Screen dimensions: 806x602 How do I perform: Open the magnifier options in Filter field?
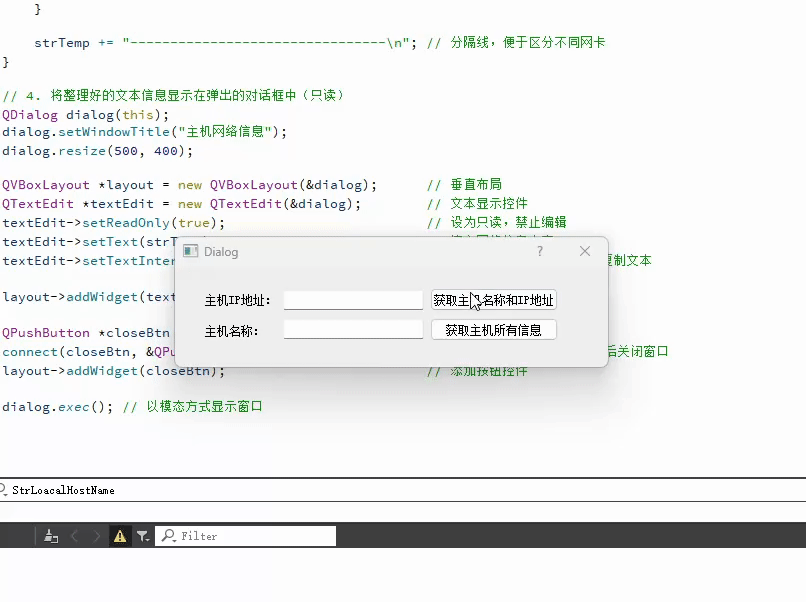169,536
